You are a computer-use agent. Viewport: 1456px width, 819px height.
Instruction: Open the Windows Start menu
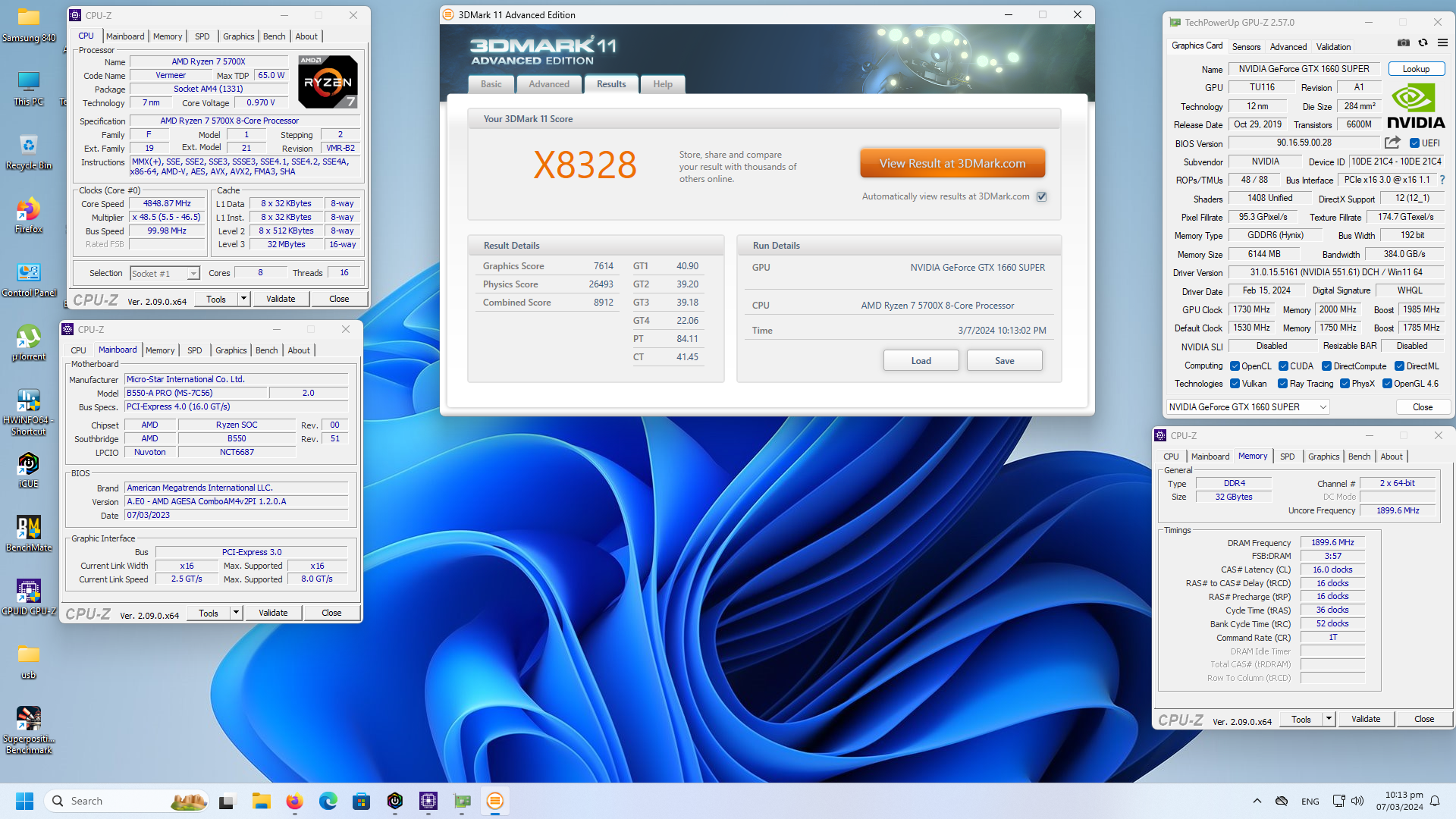coord(24,801)
